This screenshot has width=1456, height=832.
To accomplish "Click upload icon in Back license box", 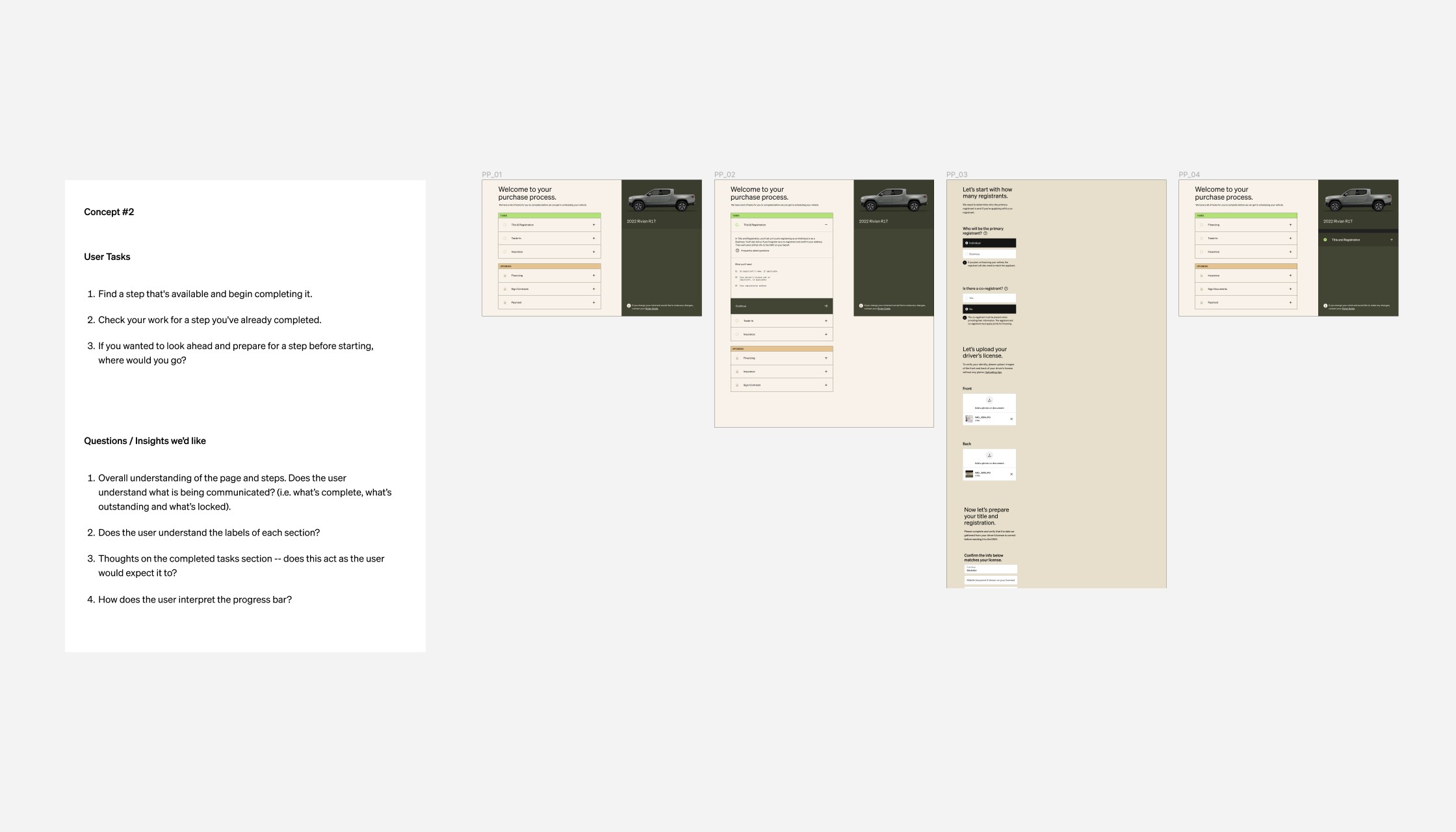I will point(989,456).
